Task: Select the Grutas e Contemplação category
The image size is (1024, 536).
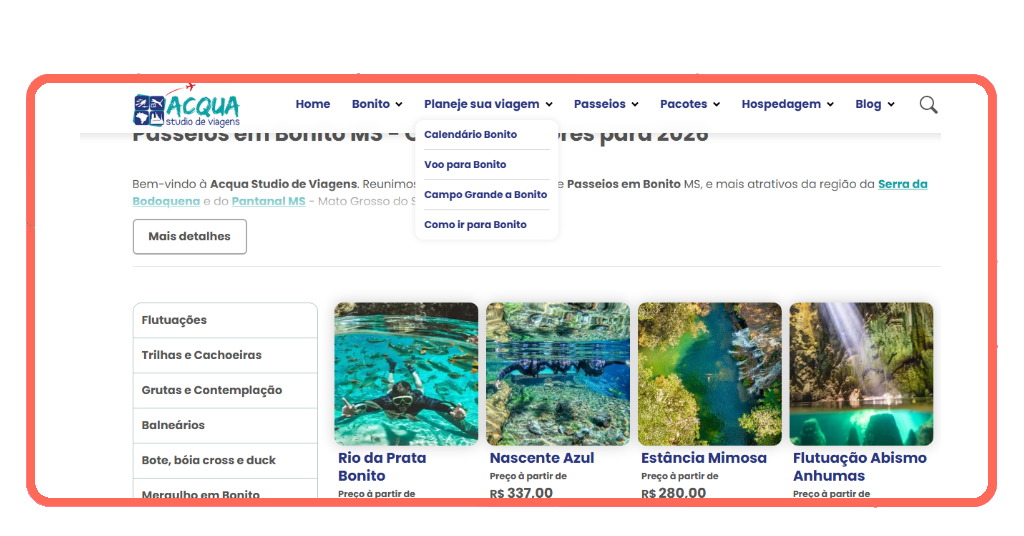Action: coord(225,390)
